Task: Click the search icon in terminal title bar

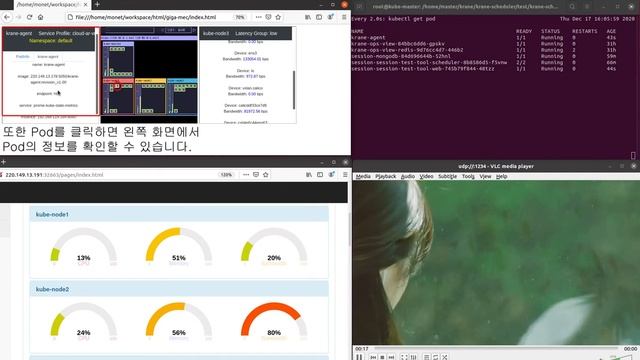Action: 572,6
